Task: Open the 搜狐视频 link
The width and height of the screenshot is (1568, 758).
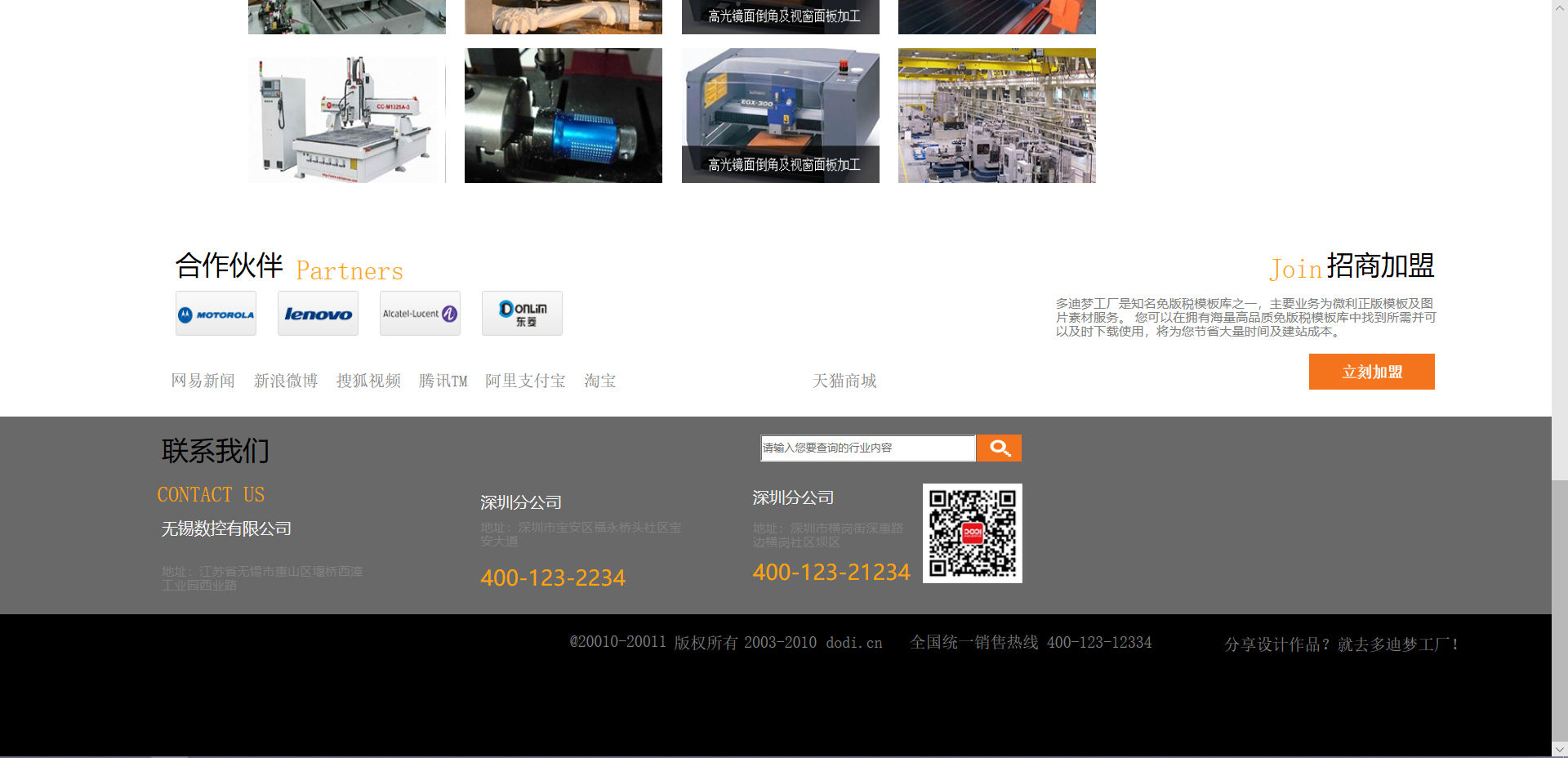Action: [x=368, y=381]
